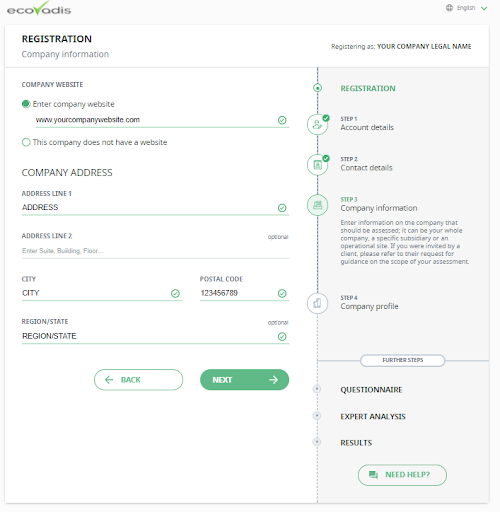Click the globe language icon
The height and width of the screenshot is (512, 500).
point(449,8)
